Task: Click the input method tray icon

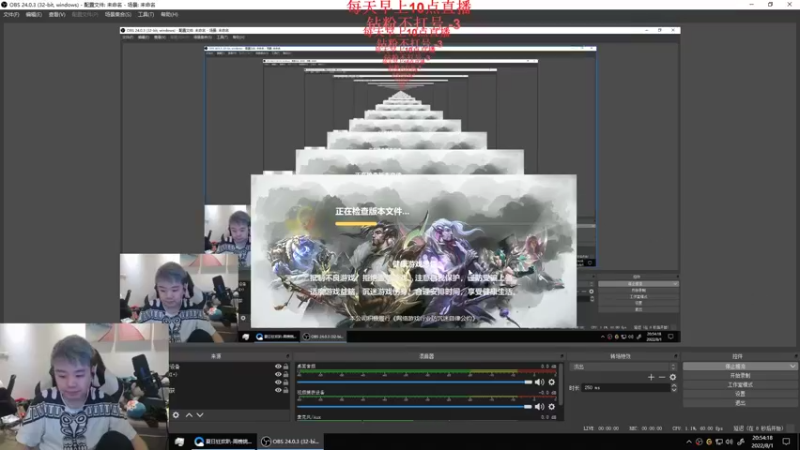Action: [741, 442]
